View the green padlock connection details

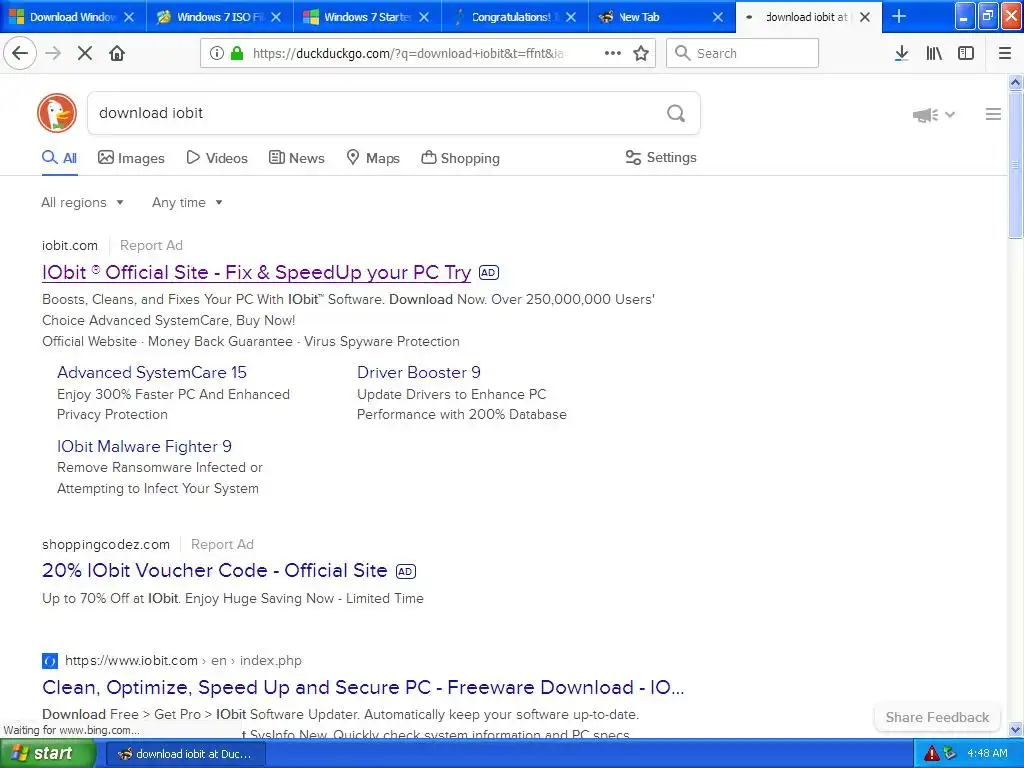pos(236,53)
